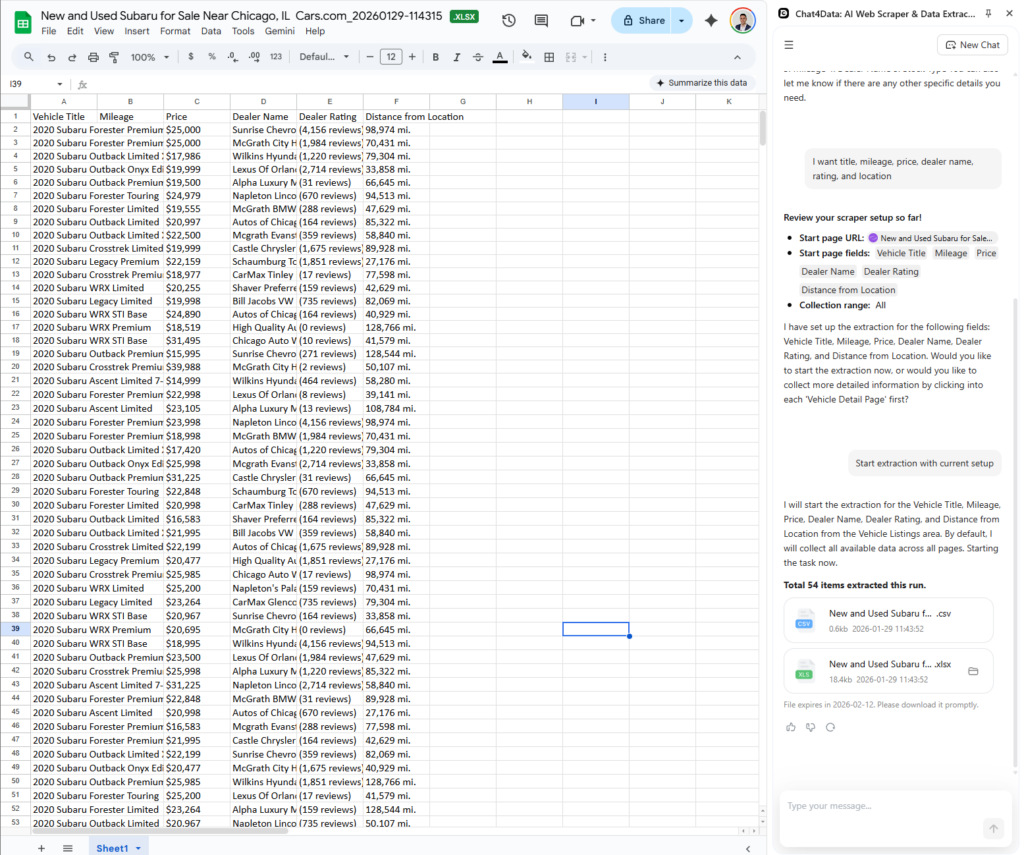Toggle strikethrough formatting

tap(477, 57)
